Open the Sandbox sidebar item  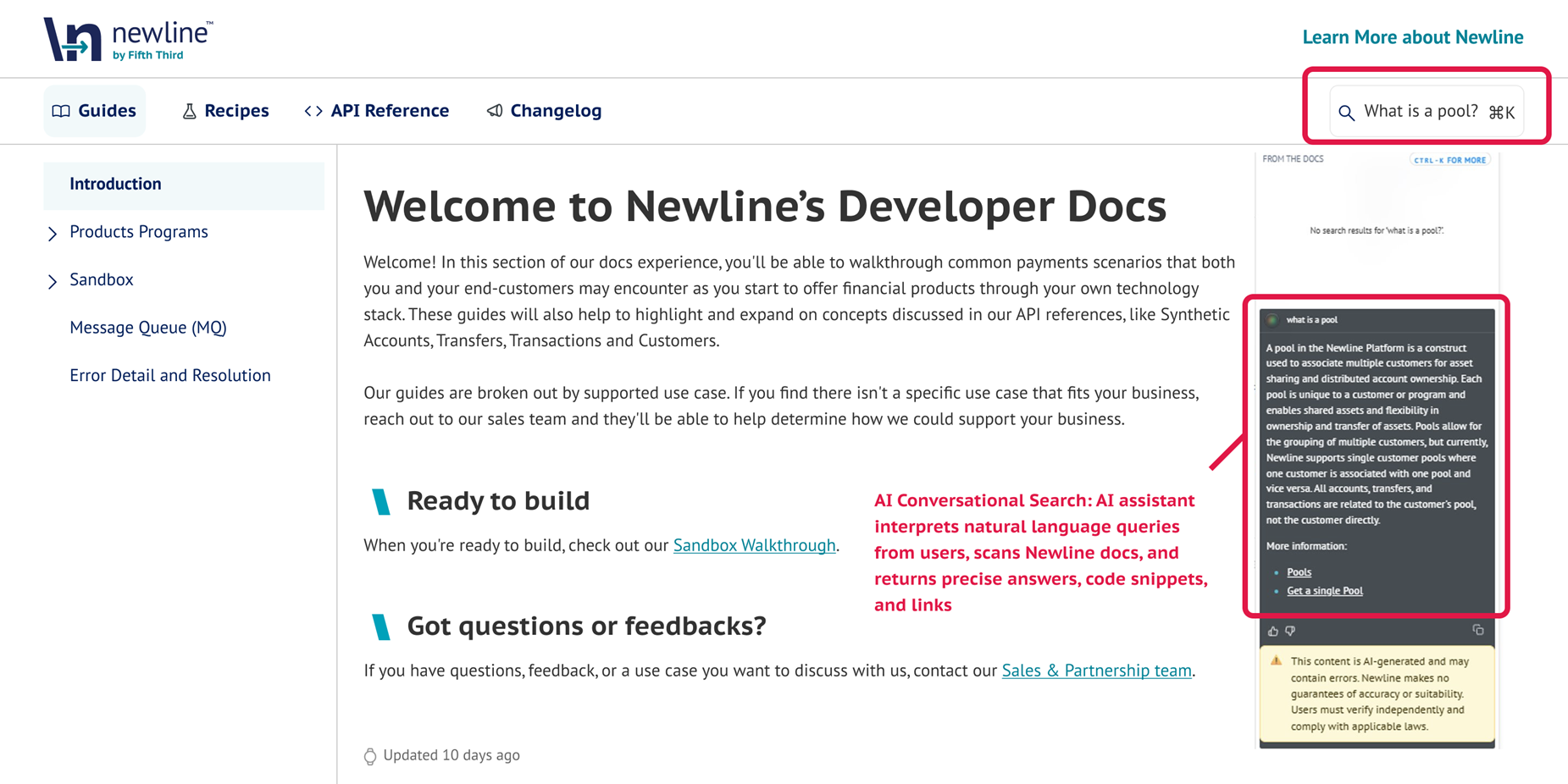(102, 279)
